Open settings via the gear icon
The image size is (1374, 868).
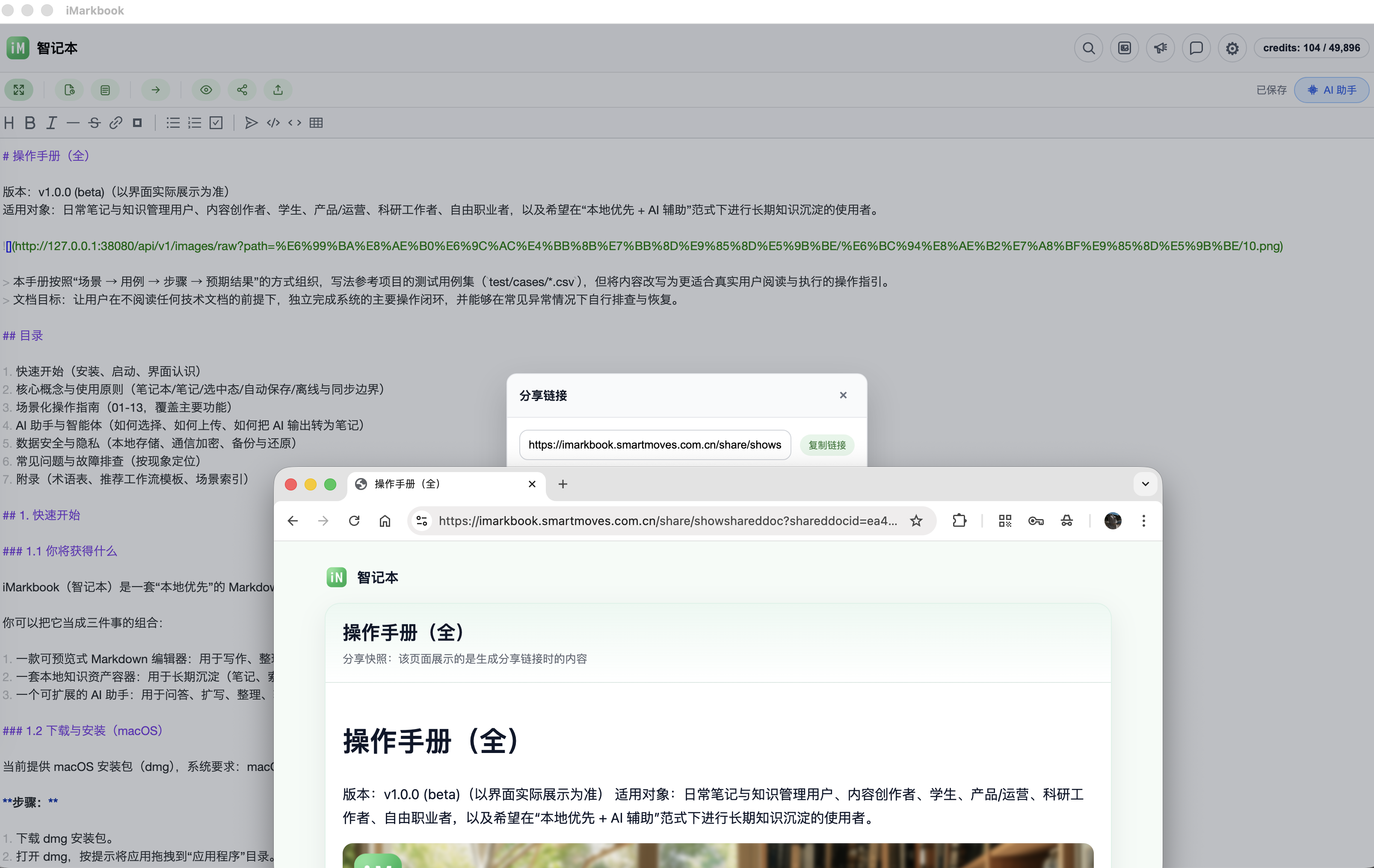tap(1232, 48)
